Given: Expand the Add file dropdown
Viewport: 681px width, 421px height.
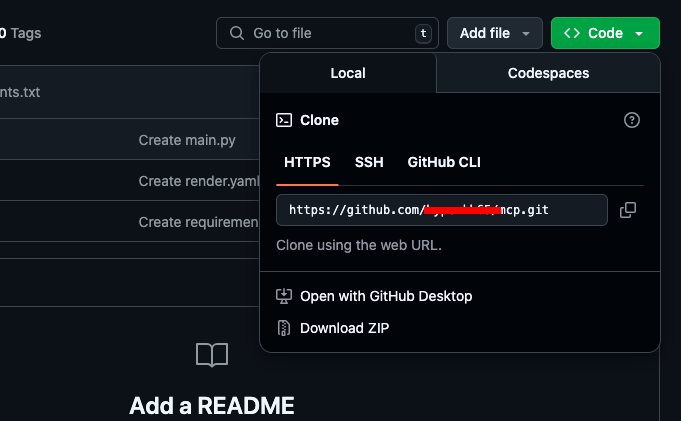Looking at the screenshot, I should point(495,33).
